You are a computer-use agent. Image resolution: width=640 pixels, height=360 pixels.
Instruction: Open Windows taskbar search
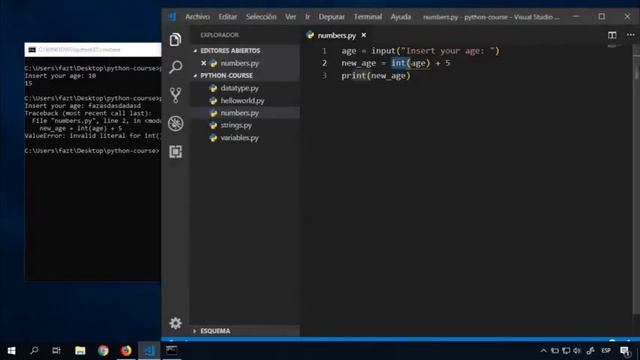pos(34,351)
